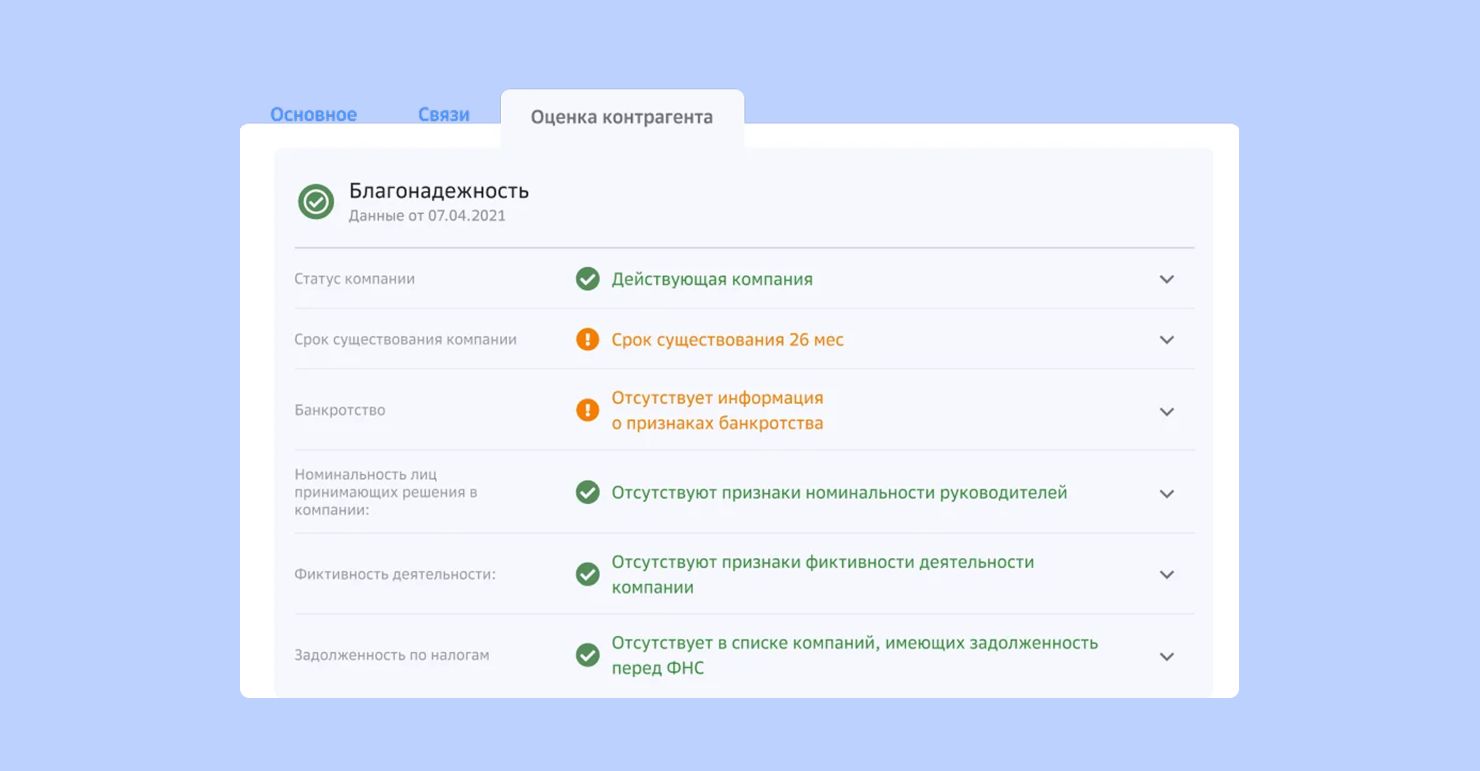Click the Задолженность по налогам label

tap(391, 656)
